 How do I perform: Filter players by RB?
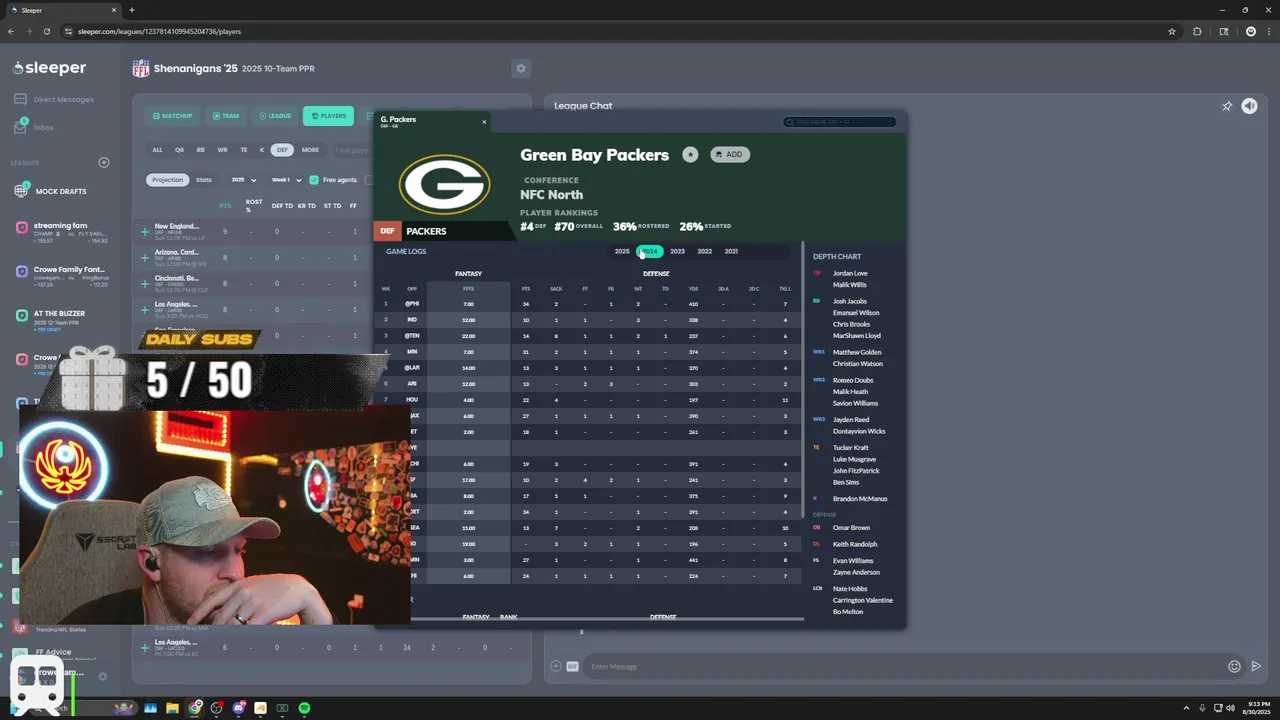[200, 150]
